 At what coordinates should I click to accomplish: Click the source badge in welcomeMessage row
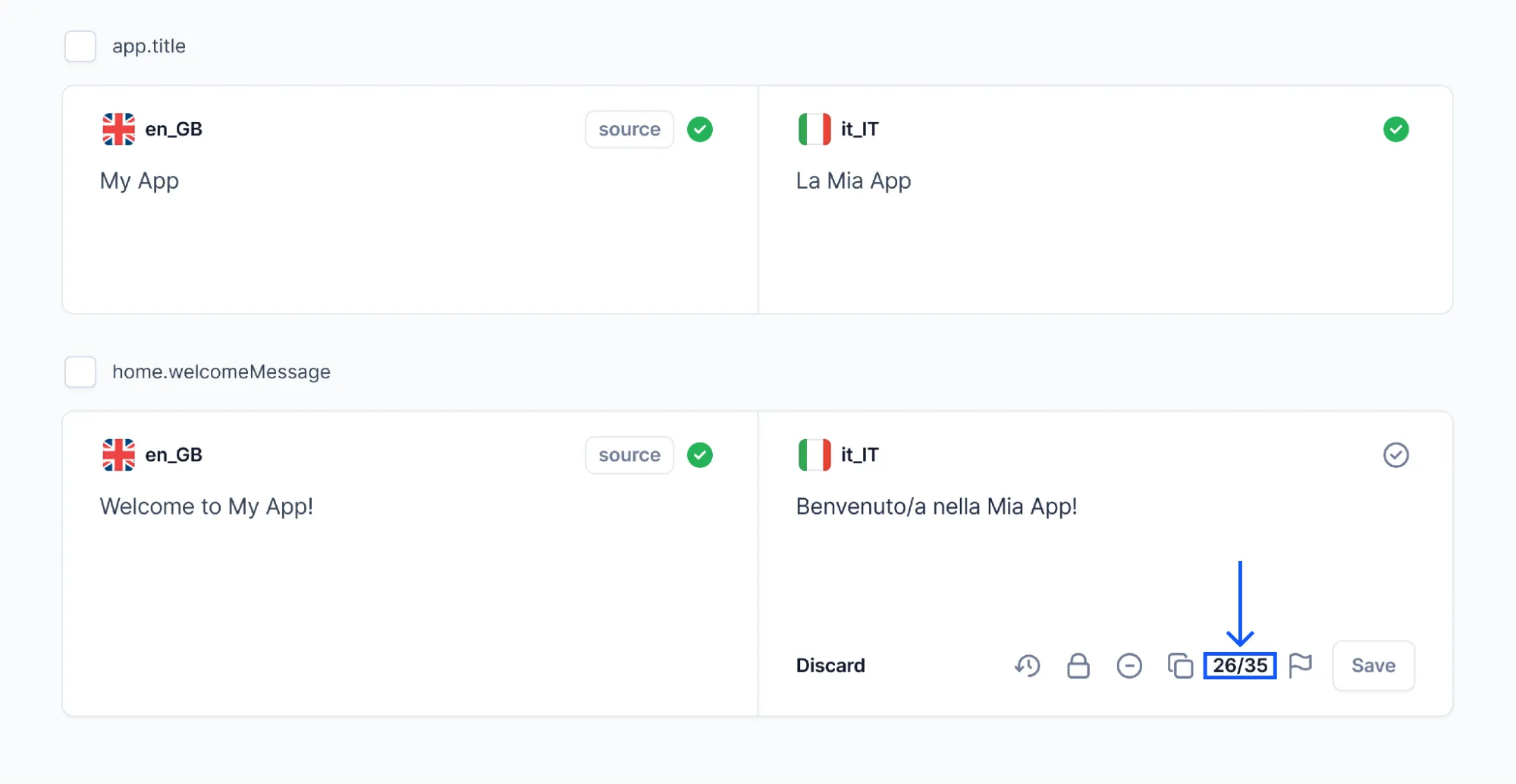pyautogui.click(x=629, y=455)
